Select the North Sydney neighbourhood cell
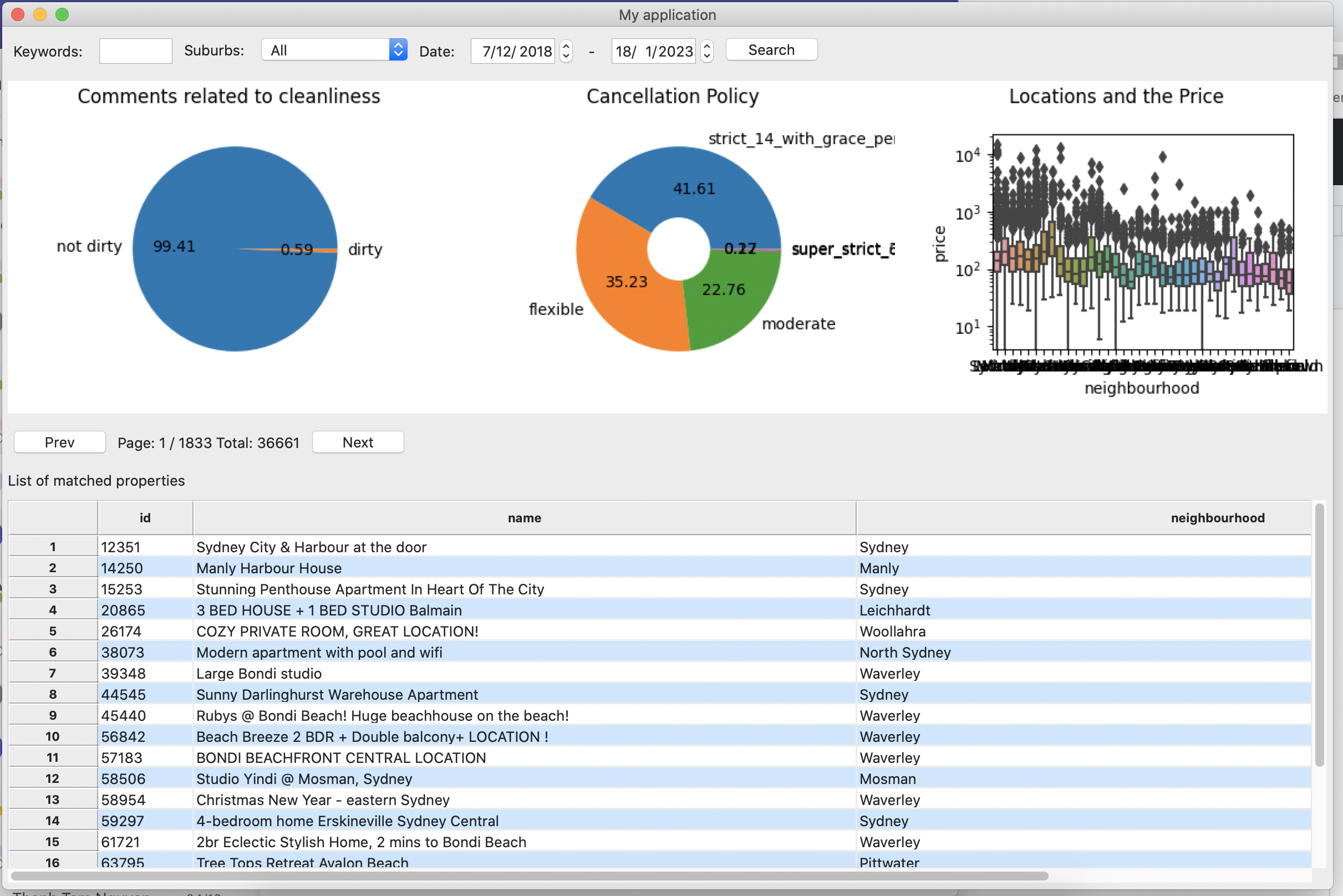The height and width of the screenshot is (896, 1343). [1083, 653]
